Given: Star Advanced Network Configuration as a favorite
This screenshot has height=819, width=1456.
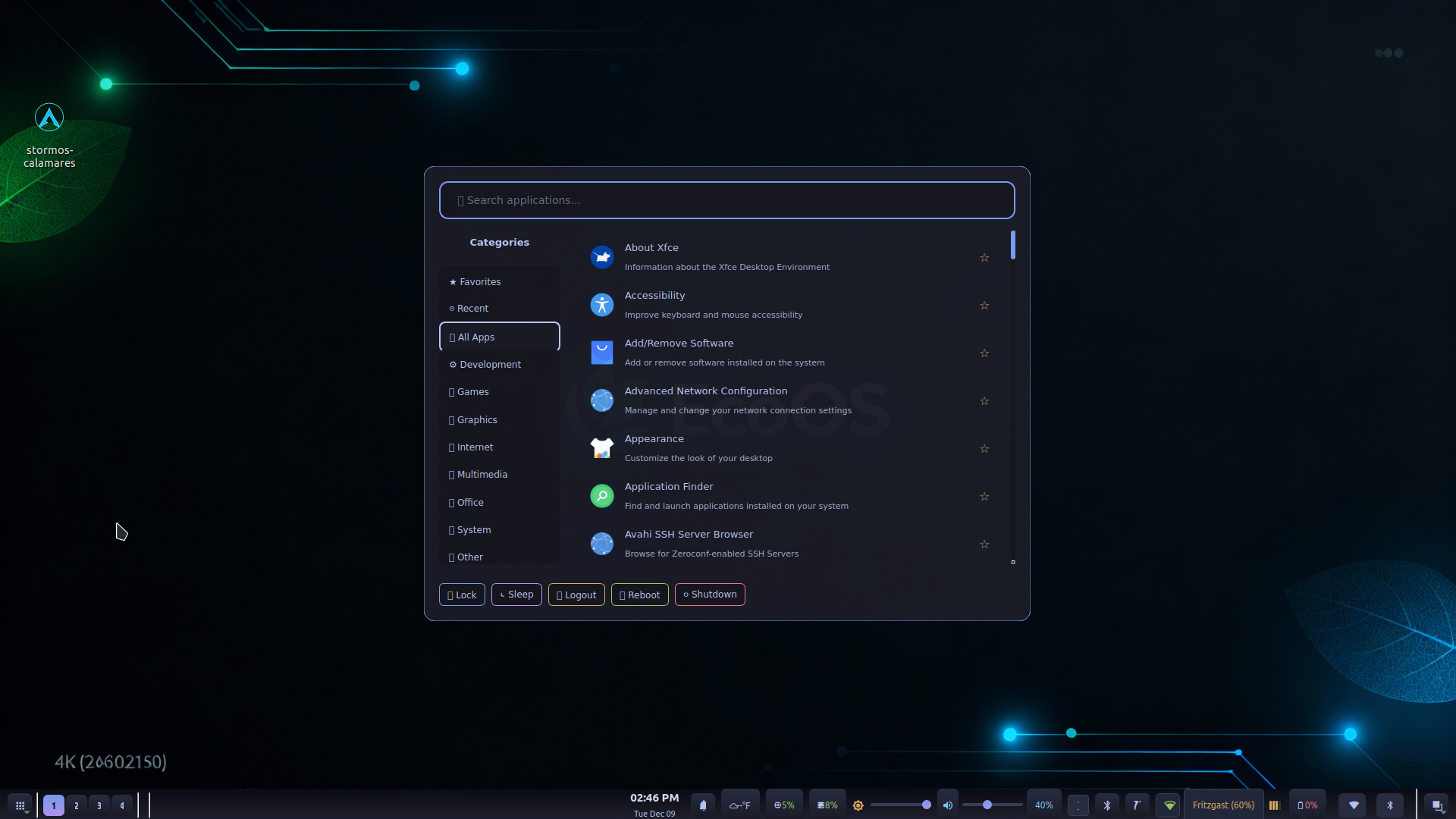Looking at the screenshot, I should [x=984, y=401].
